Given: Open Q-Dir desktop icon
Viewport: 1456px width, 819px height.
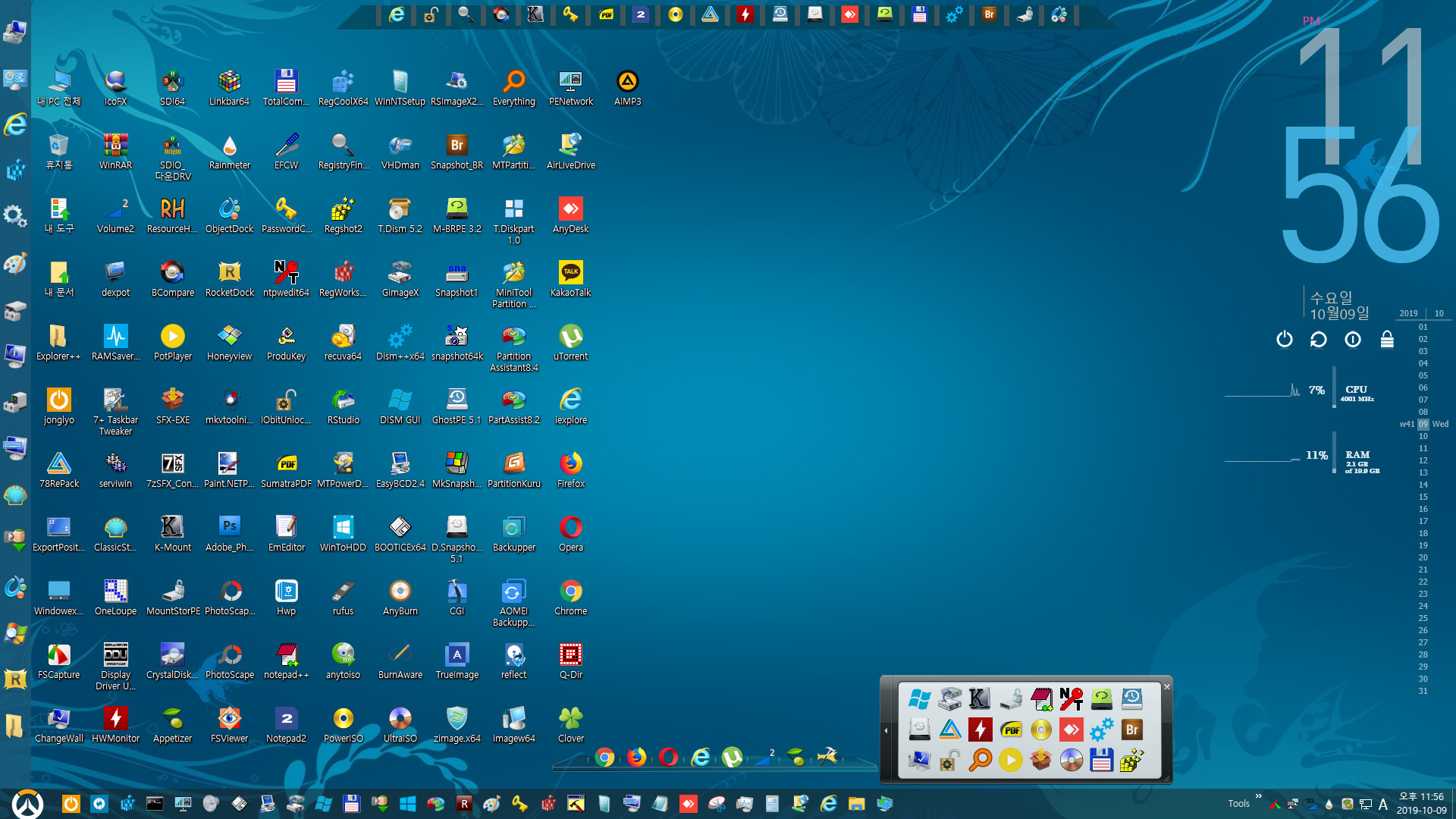Looking at the screenshot, I should [x=570, y=661].
